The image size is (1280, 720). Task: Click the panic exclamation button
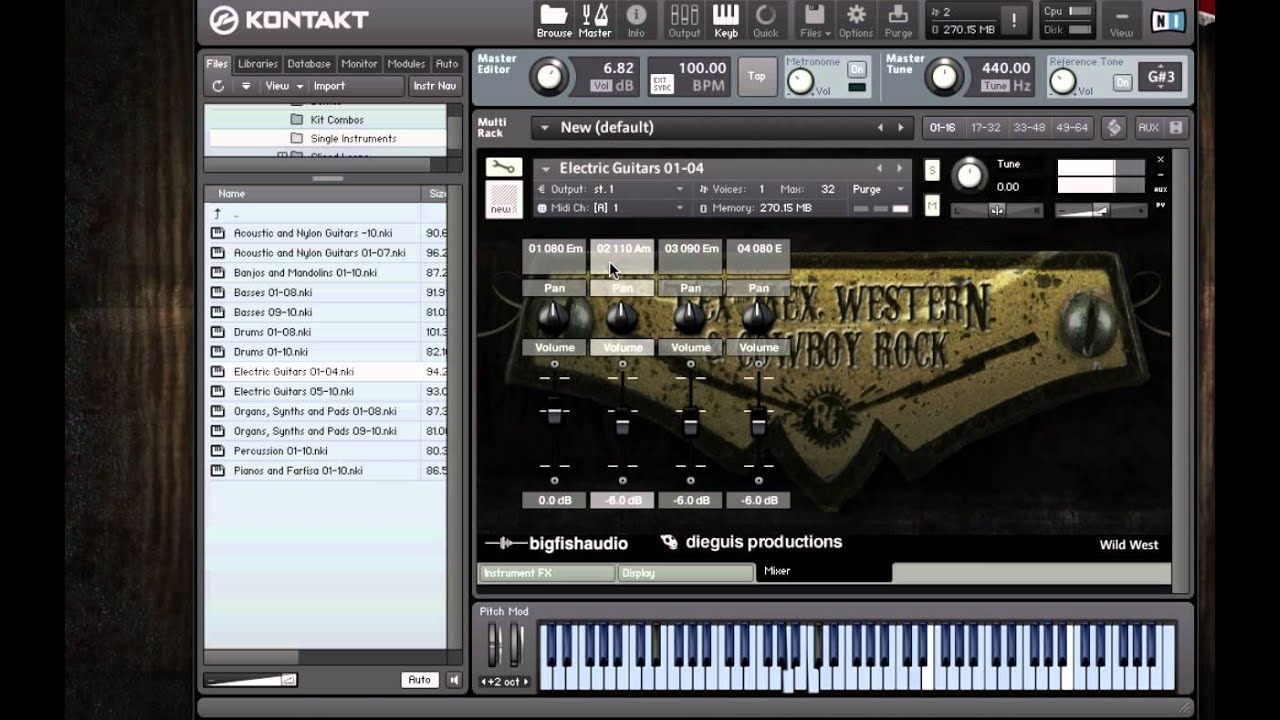pos(1014,20)
